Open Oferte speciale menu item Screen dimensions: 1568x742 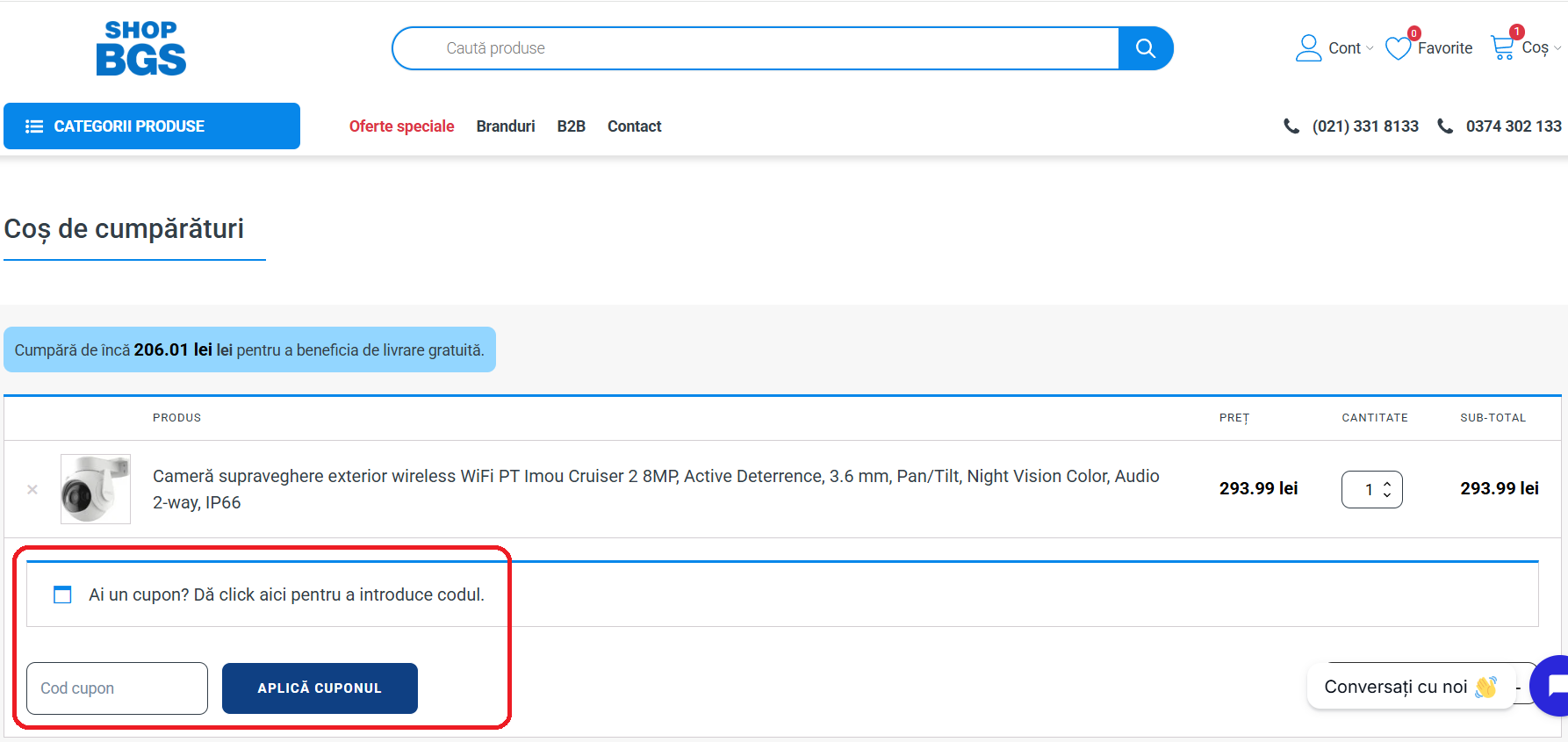click(x=401, y=126)
